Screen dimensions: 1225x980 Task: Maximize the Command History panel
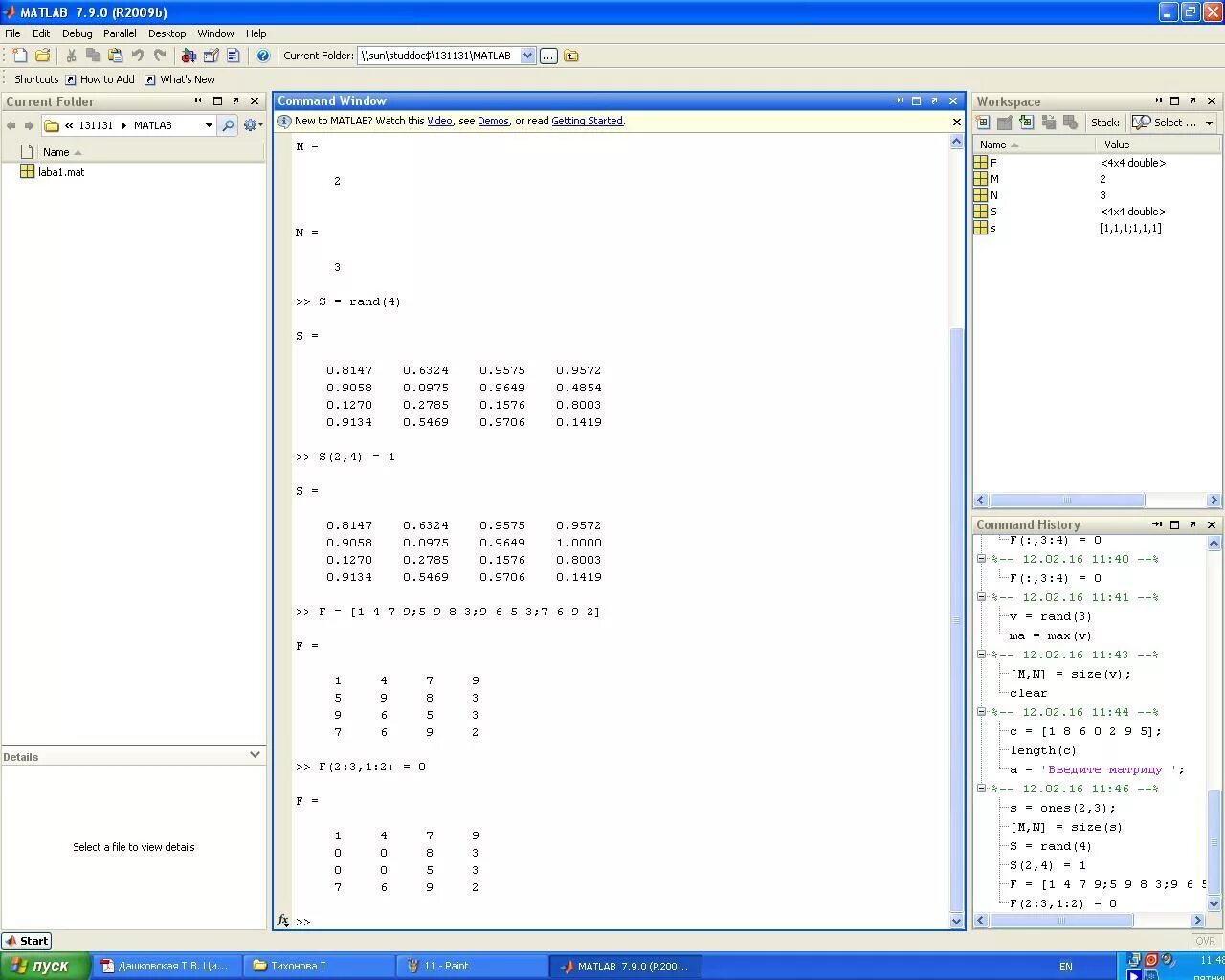[x=1174, y=524]
